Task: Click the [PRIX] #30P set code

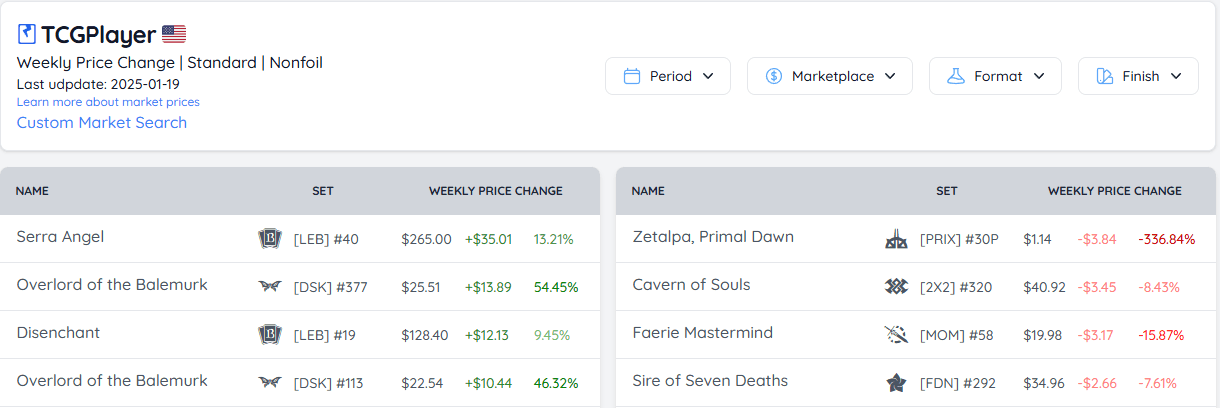Action: point(958,239)
